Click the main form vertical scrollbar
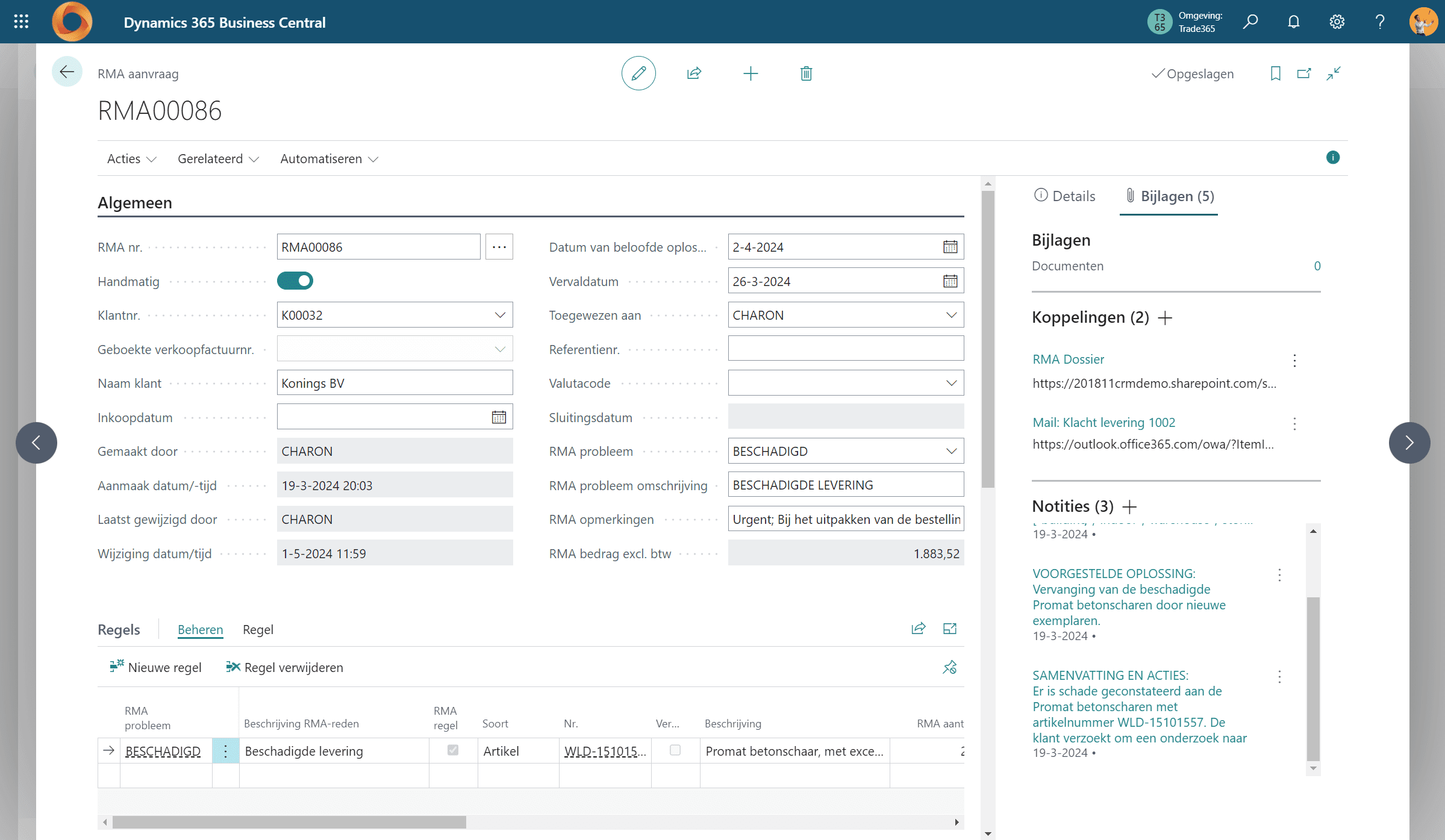The width and height of the screenshot is (1445, 840). [x=988, y=339]
